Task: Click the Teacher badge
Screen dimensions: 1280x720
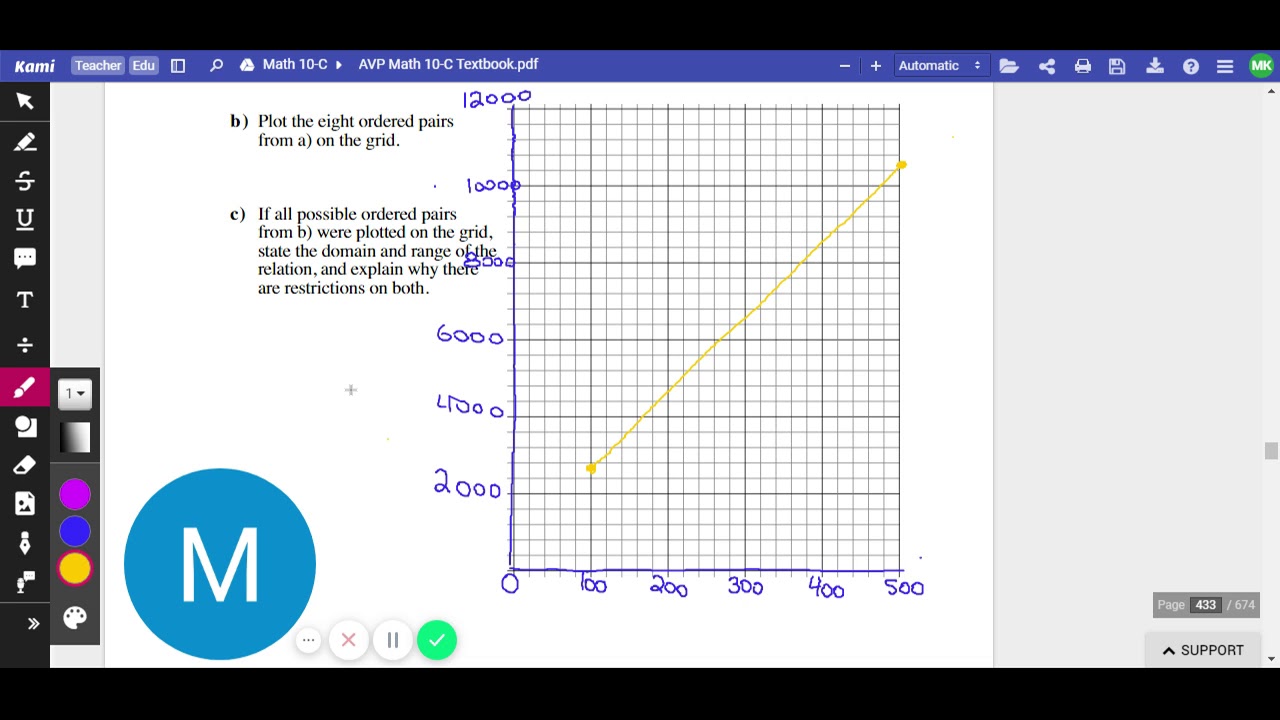Action: (x=98, y=65)
